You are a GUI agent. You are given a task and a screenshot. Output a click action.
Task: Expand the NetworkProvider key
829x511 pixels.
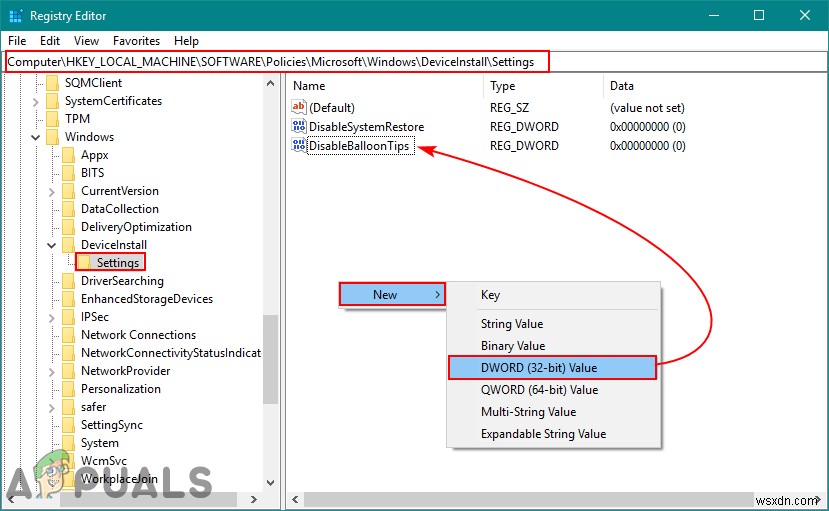(x=51, y=371)
